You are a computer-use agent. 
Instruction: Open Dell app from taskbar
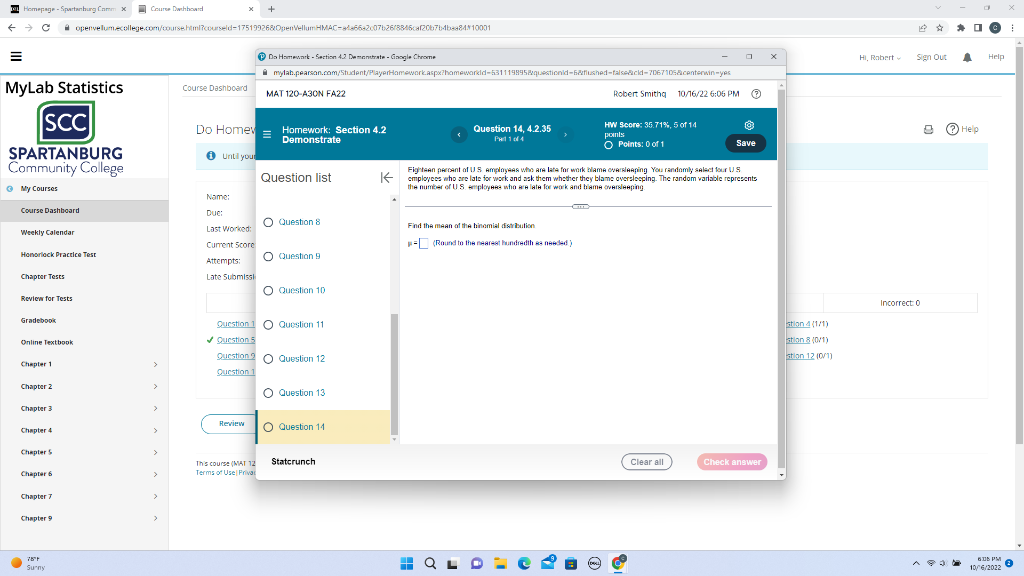coord(594,563)
